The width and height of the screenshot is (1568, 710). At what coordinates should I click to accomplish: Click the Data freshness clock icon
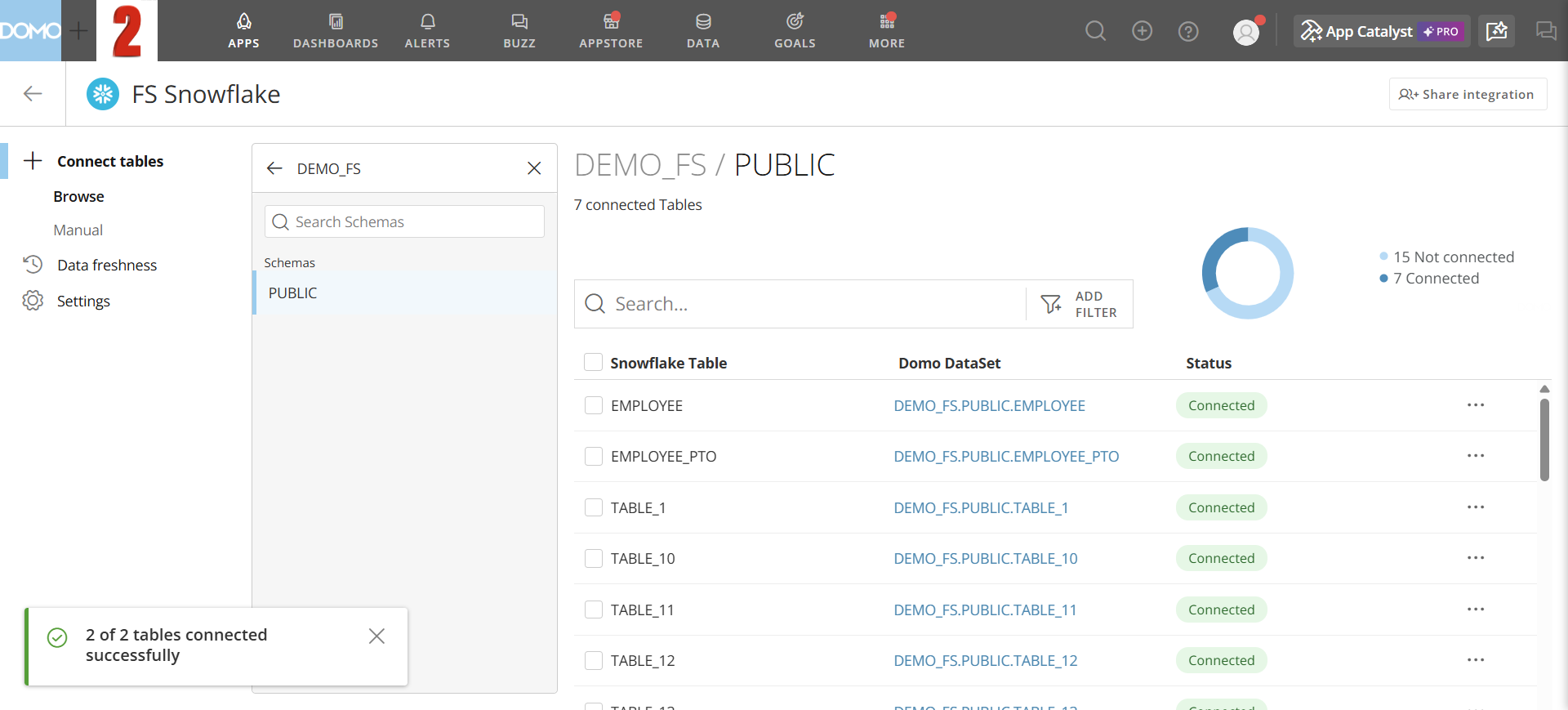pos(33,264)
